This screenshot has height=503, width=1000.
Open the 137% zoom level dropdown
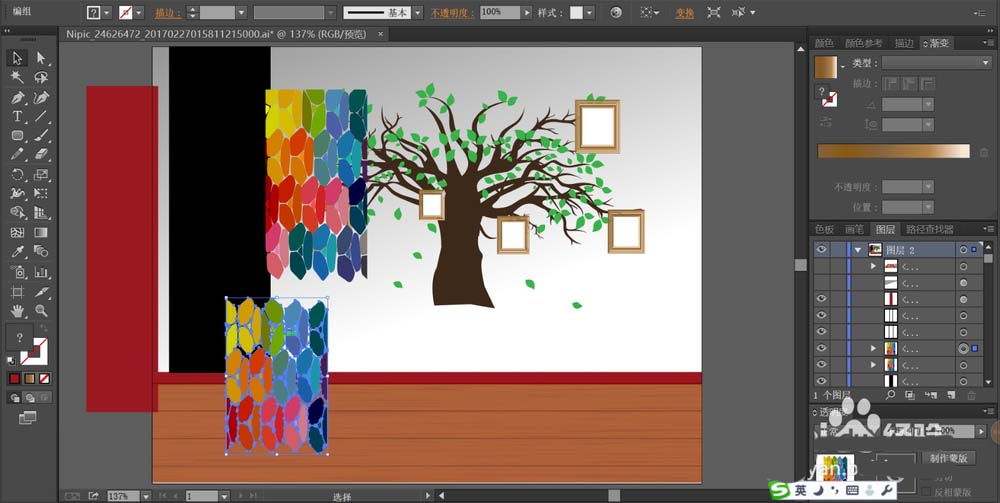point(146,495)
